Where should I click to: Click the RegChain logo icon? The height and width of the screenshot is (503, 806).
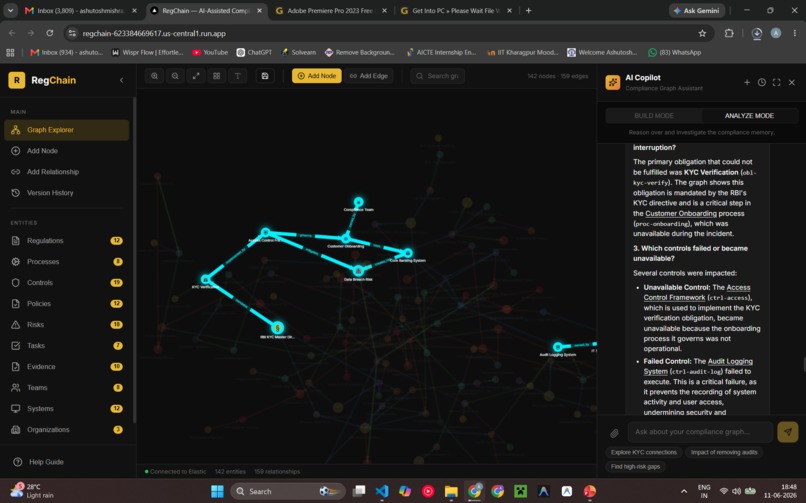coord(16,80)
